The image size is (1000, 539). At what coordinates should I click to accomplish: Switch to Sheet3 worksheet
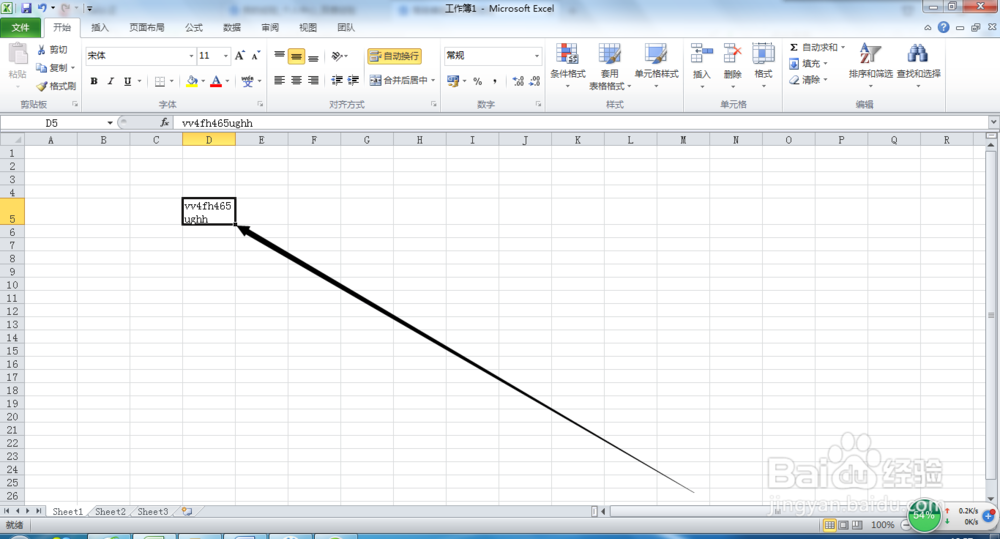pyautogui.click(x=152, y=512)
